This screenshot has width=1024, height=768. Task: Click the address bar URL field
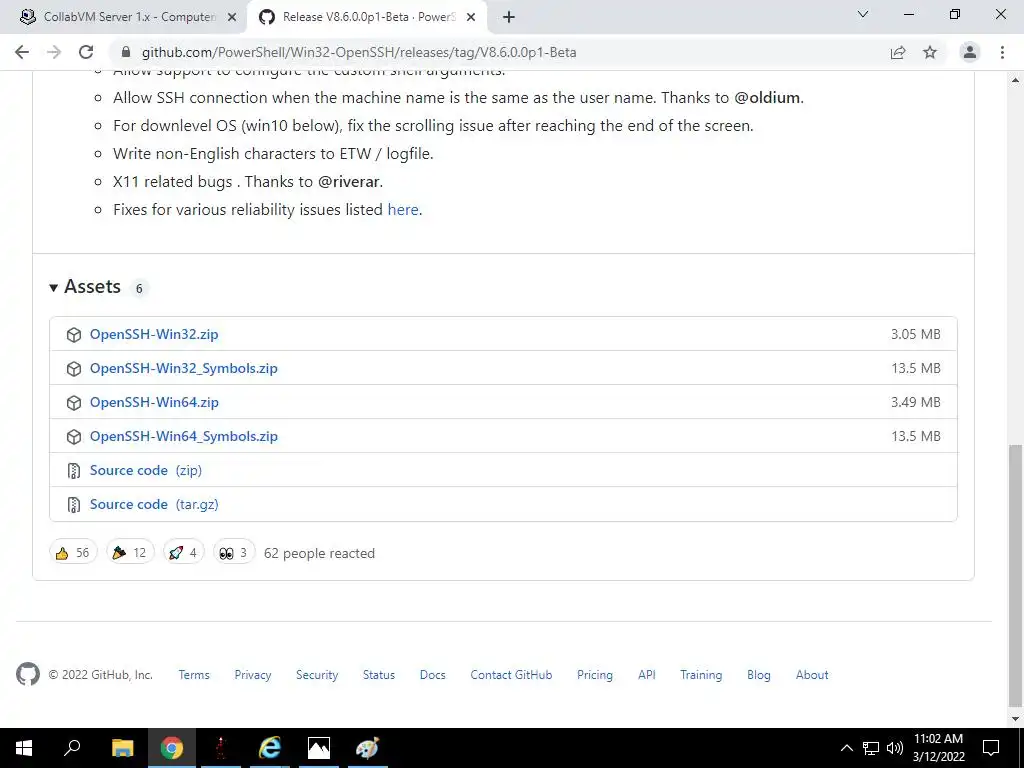(x=503, y=52)
